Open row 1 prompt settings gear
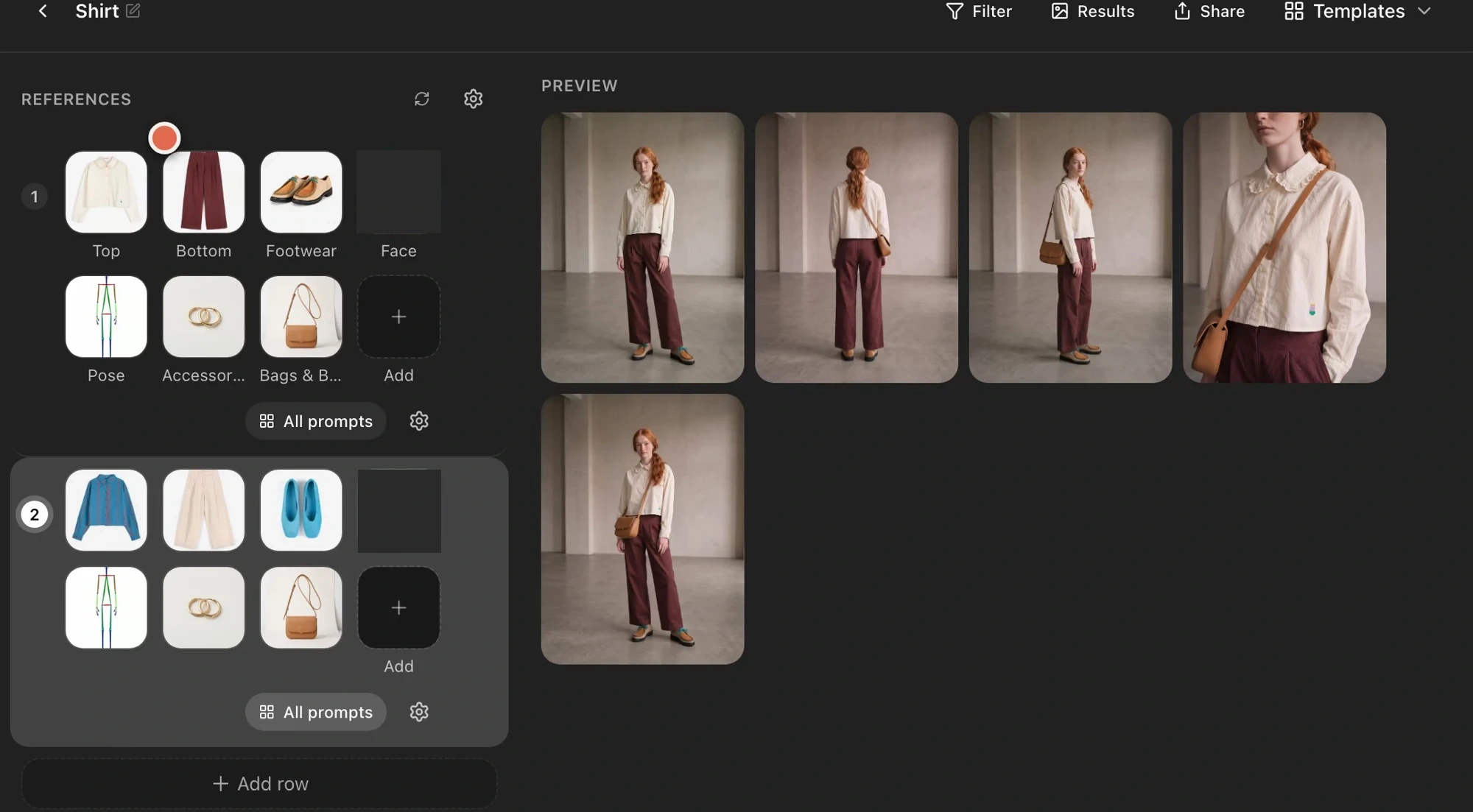The height and width of the screenshot is (812, 1473). coord(419,421)
